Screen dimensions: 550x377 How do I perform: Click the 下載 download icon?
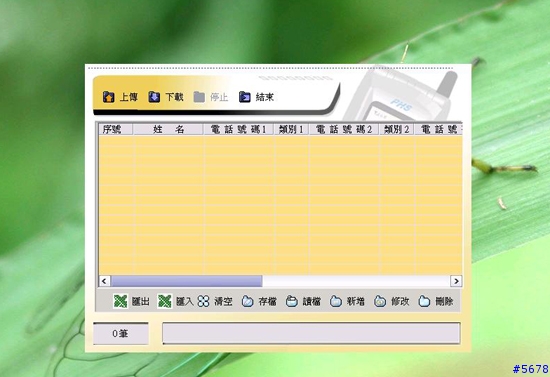pyautogui.click(x=154, y=97)
